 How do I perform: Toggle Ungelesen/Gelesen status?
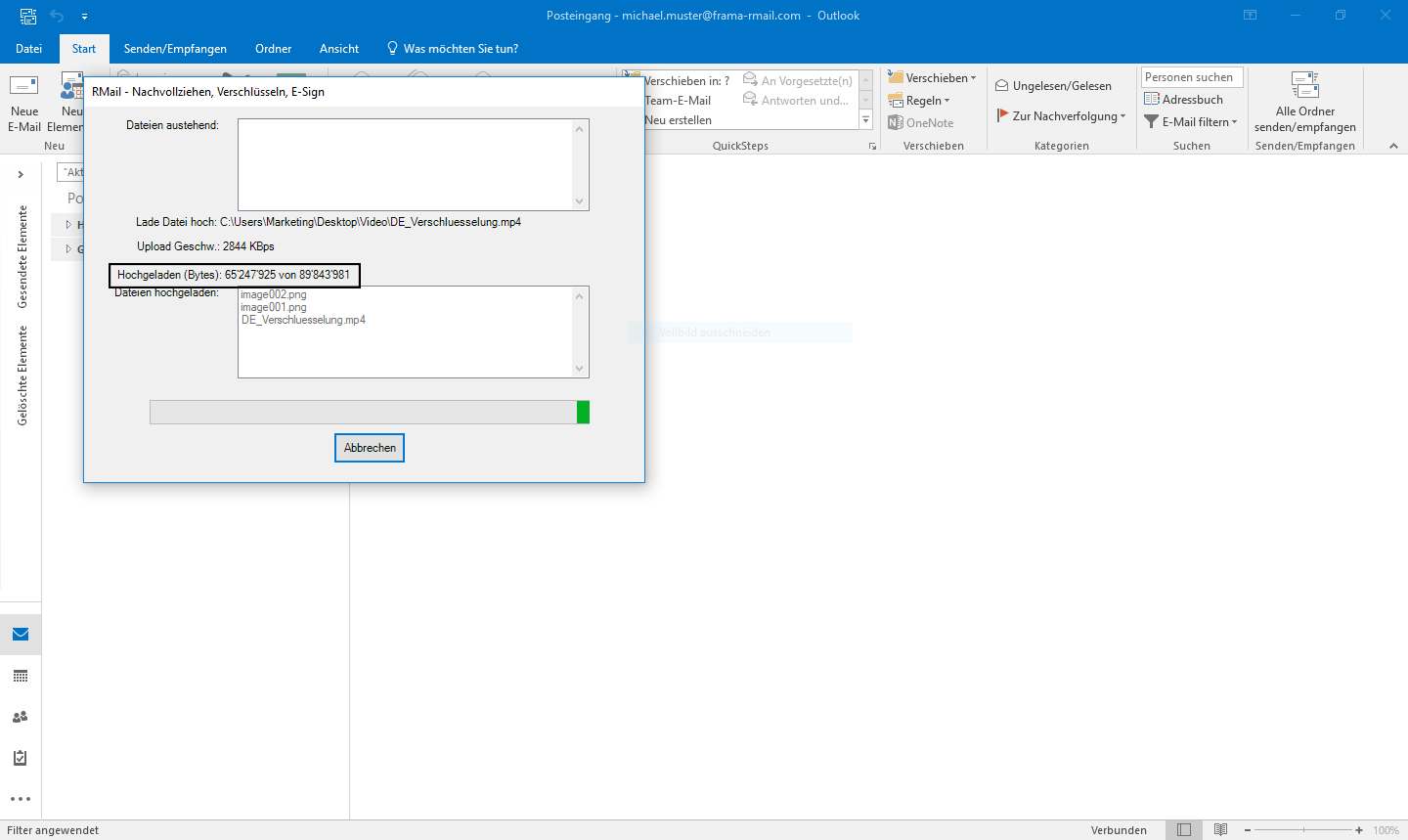(x=1053, y=86)
